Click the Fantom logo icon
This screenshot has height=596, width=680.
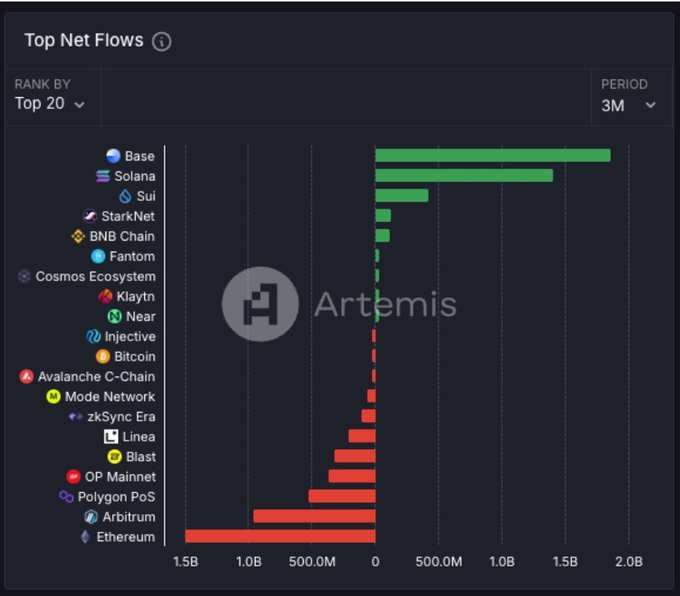pos(98,256)
